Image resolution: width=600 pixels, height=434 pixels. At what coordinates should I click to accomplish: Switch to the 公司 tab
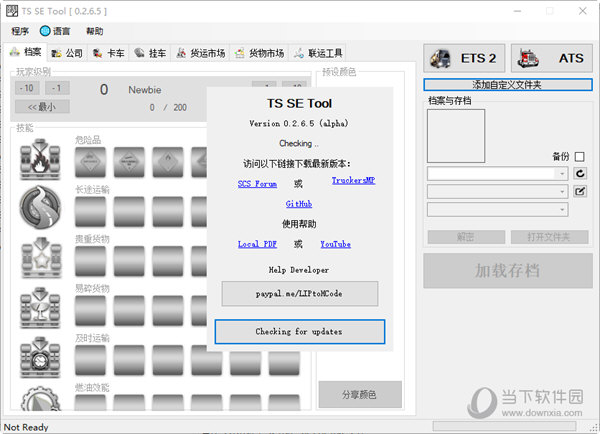point(67,53)
